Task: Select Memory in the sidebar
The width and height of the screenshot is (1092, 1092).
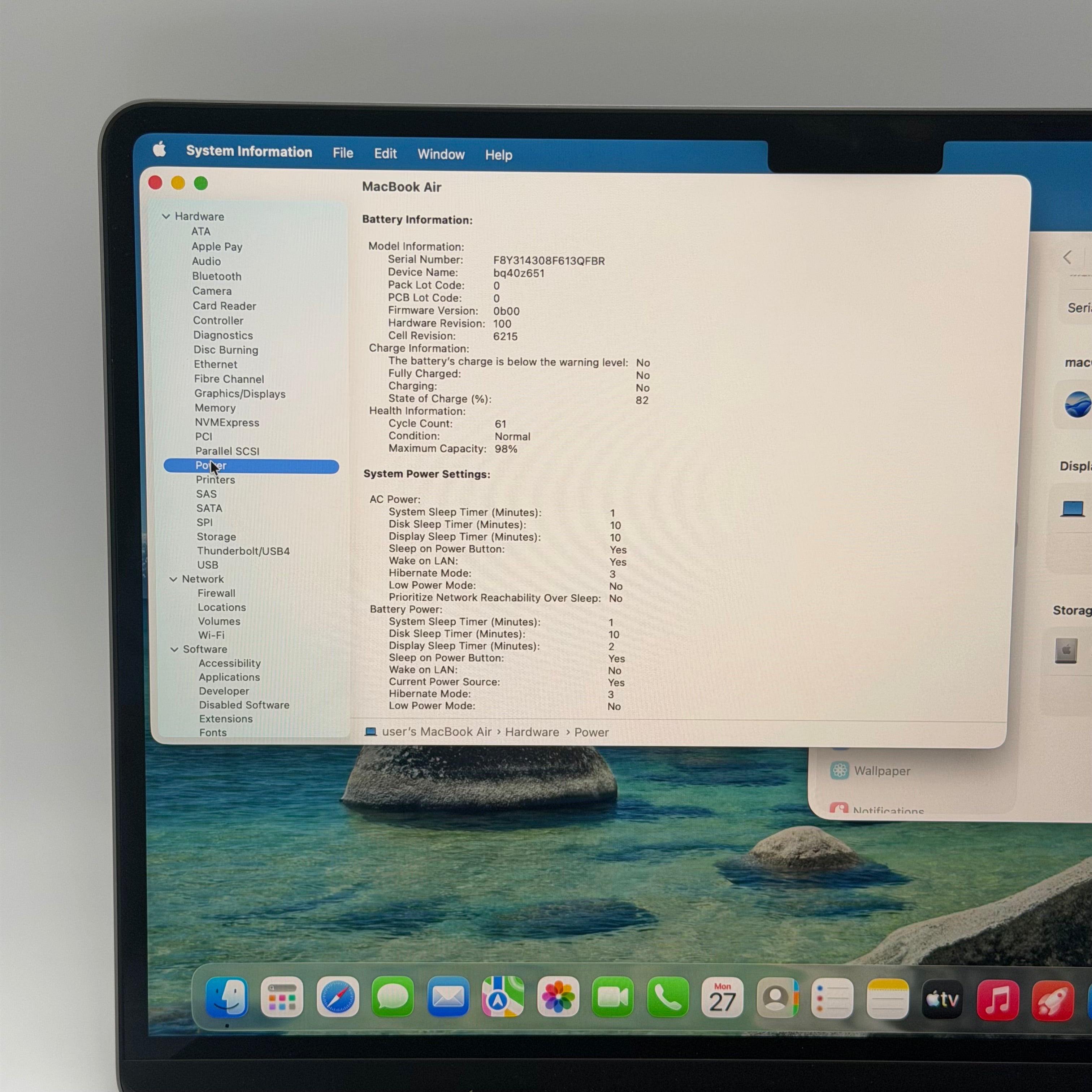Action: 215,408
